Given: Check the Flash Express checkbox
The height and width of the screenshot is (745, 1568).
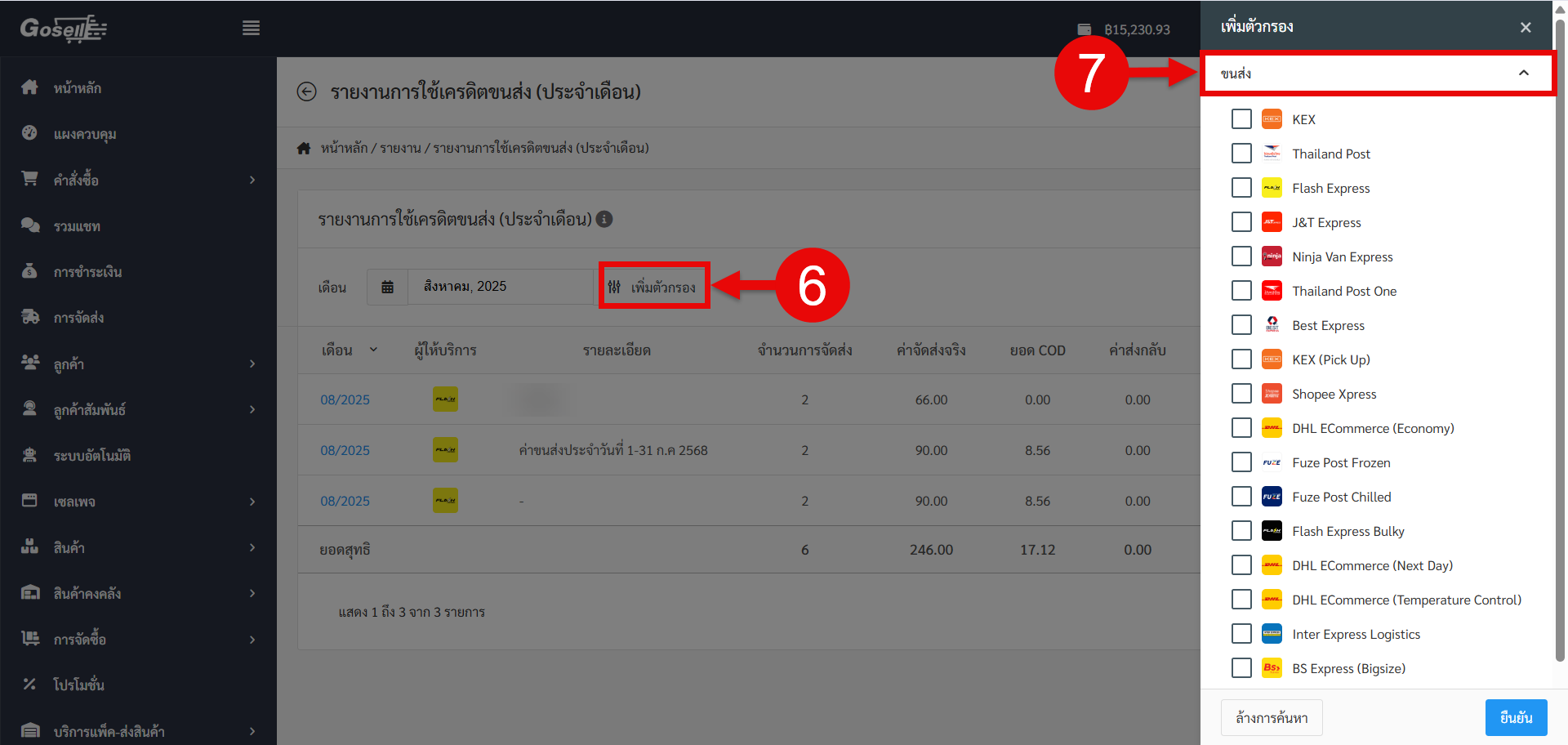Looking at the screenshot, I should (x=1241, y=188).
